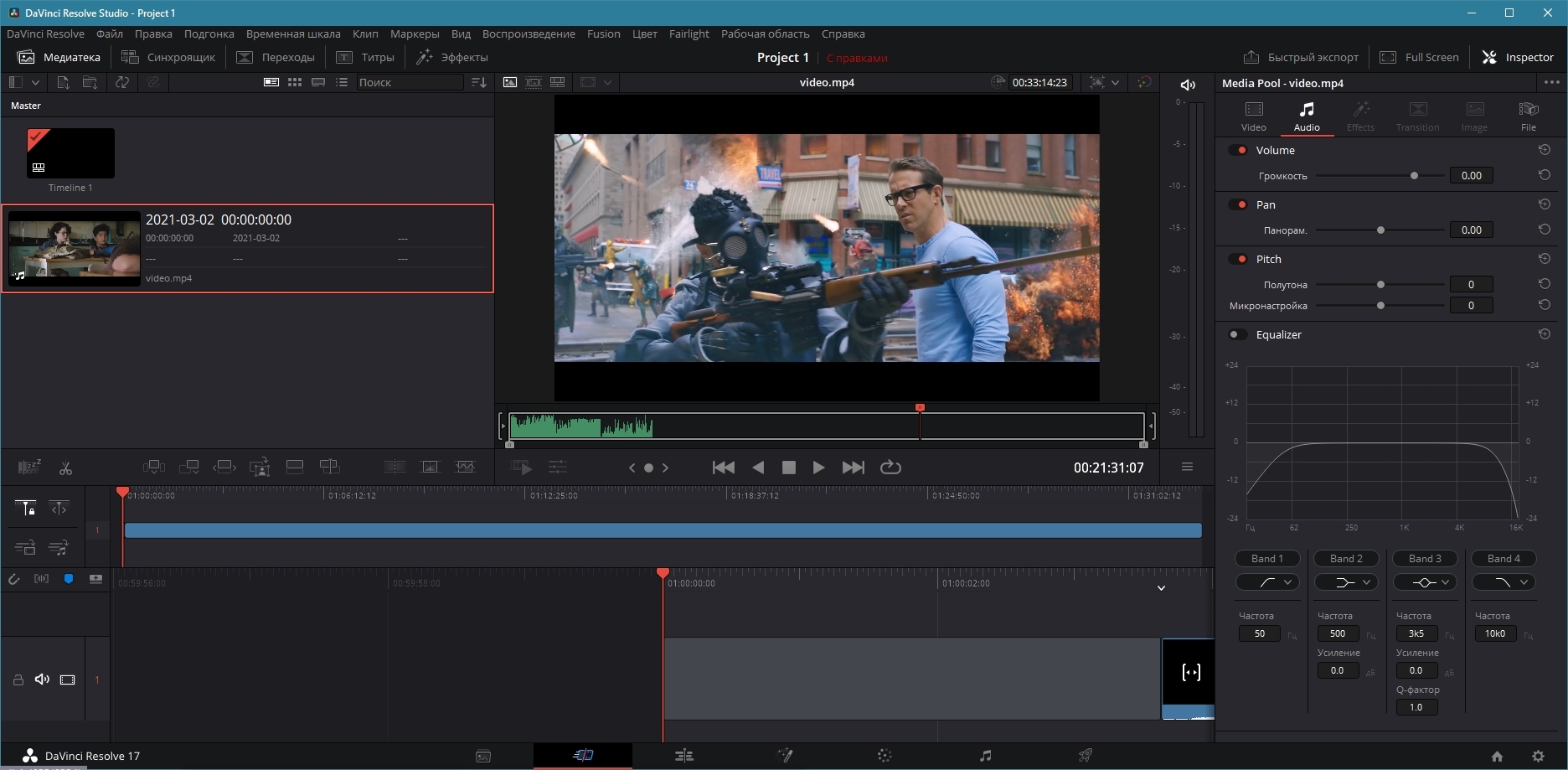Open project settings gear icon
Image resolution: width=1568 pixels, height=770 pixels.
(x=1538, y=756)
